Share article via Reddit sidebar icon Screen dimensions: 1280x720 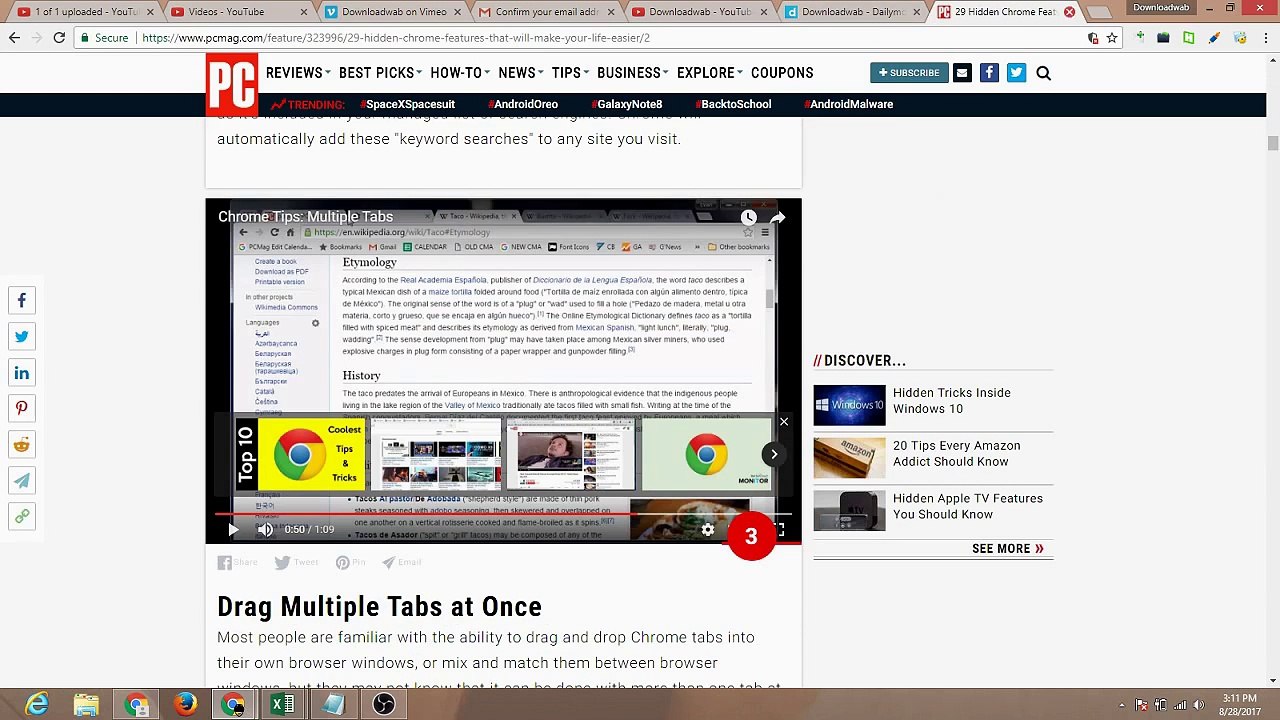coord(22,445)
